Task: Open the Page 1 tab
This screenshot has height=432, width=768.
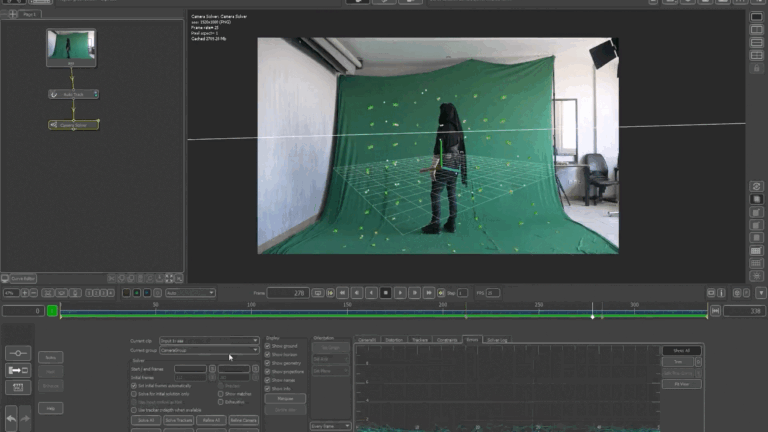Action: [29, 14]
